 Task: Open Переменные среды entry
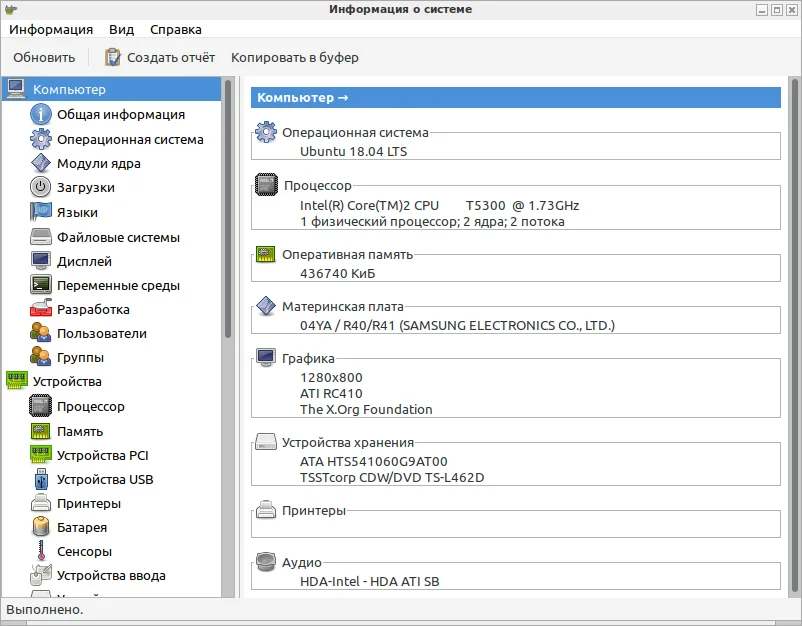click(118, 285)
